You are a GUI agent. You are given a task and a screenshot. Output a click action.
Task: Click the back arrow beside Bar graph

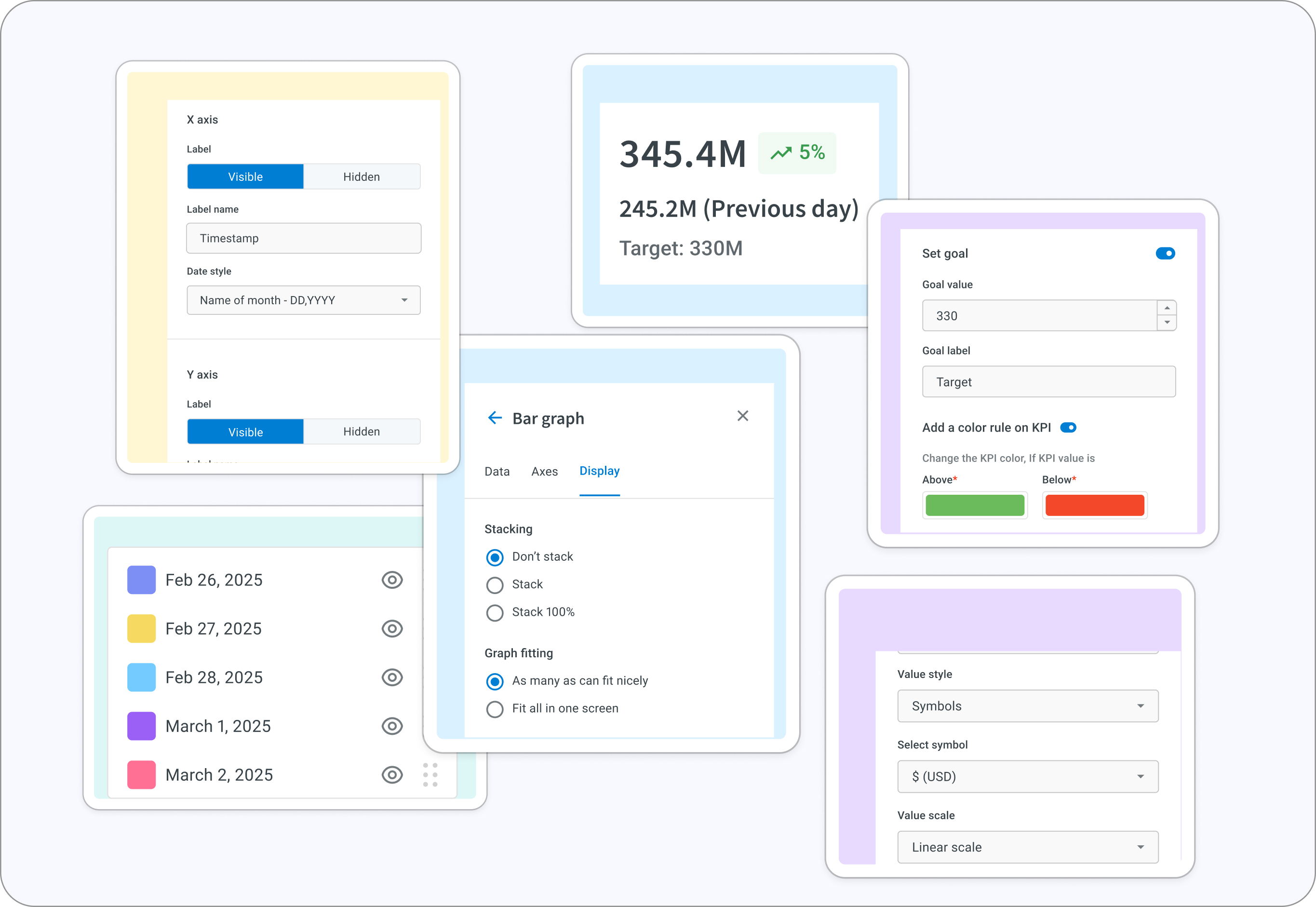(495, 418)
